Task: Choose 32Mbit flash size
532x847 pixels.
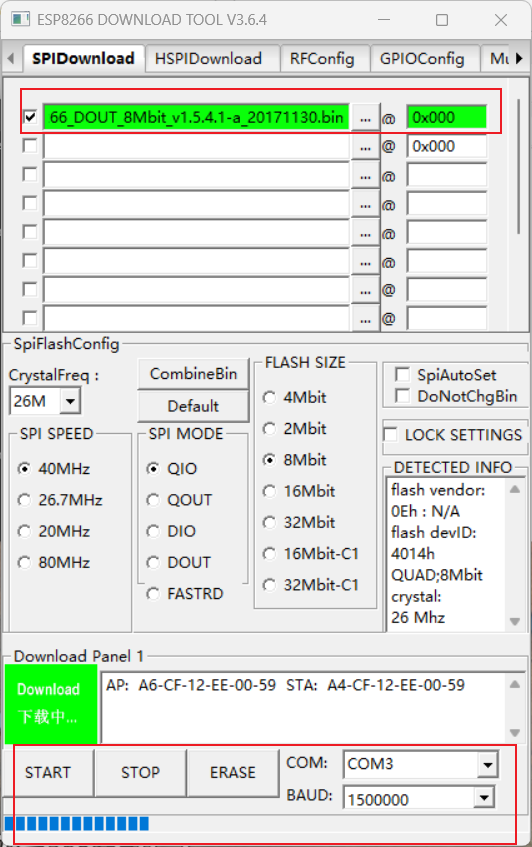Action: pyautogui.click(x=299, y=522)
